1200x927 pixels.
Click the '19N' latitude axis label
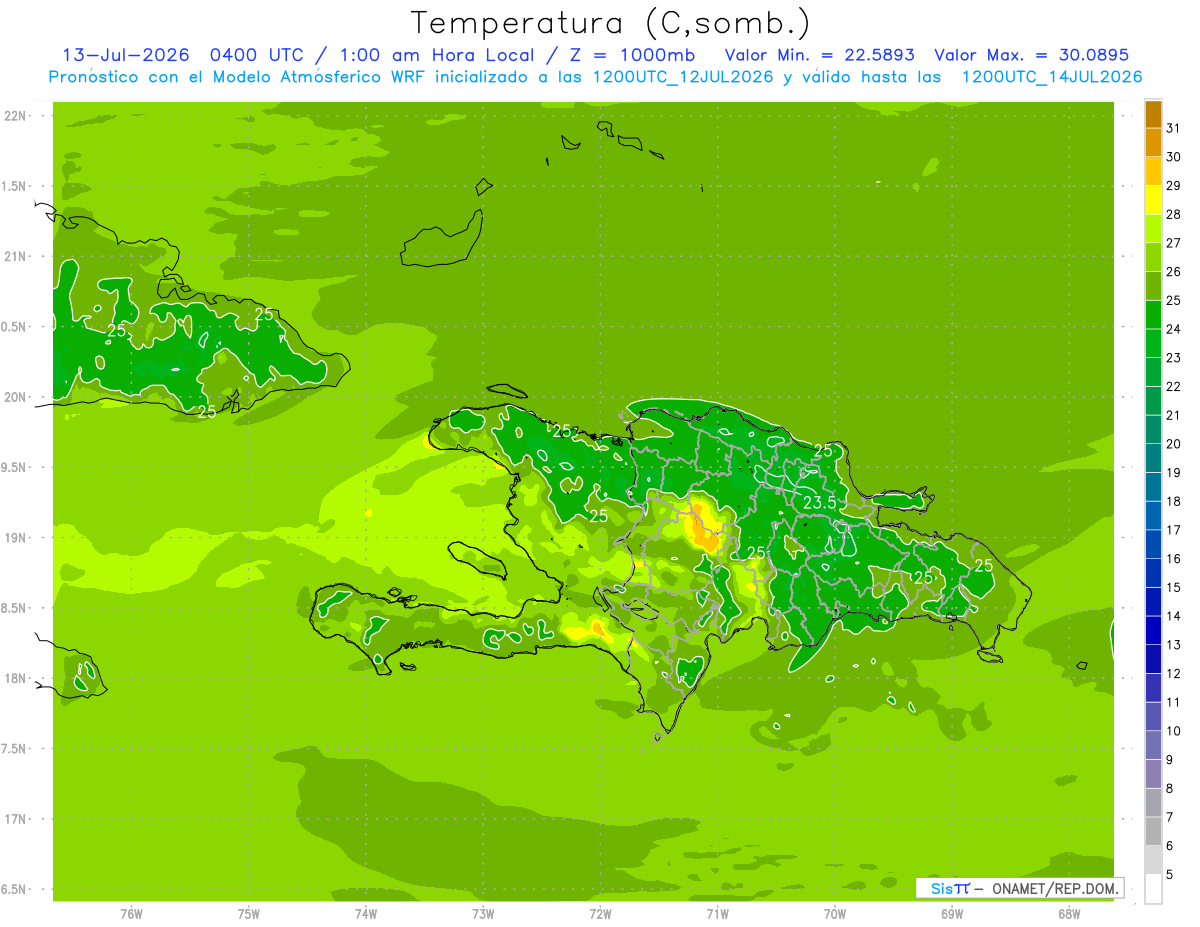[x=17, y=538]
